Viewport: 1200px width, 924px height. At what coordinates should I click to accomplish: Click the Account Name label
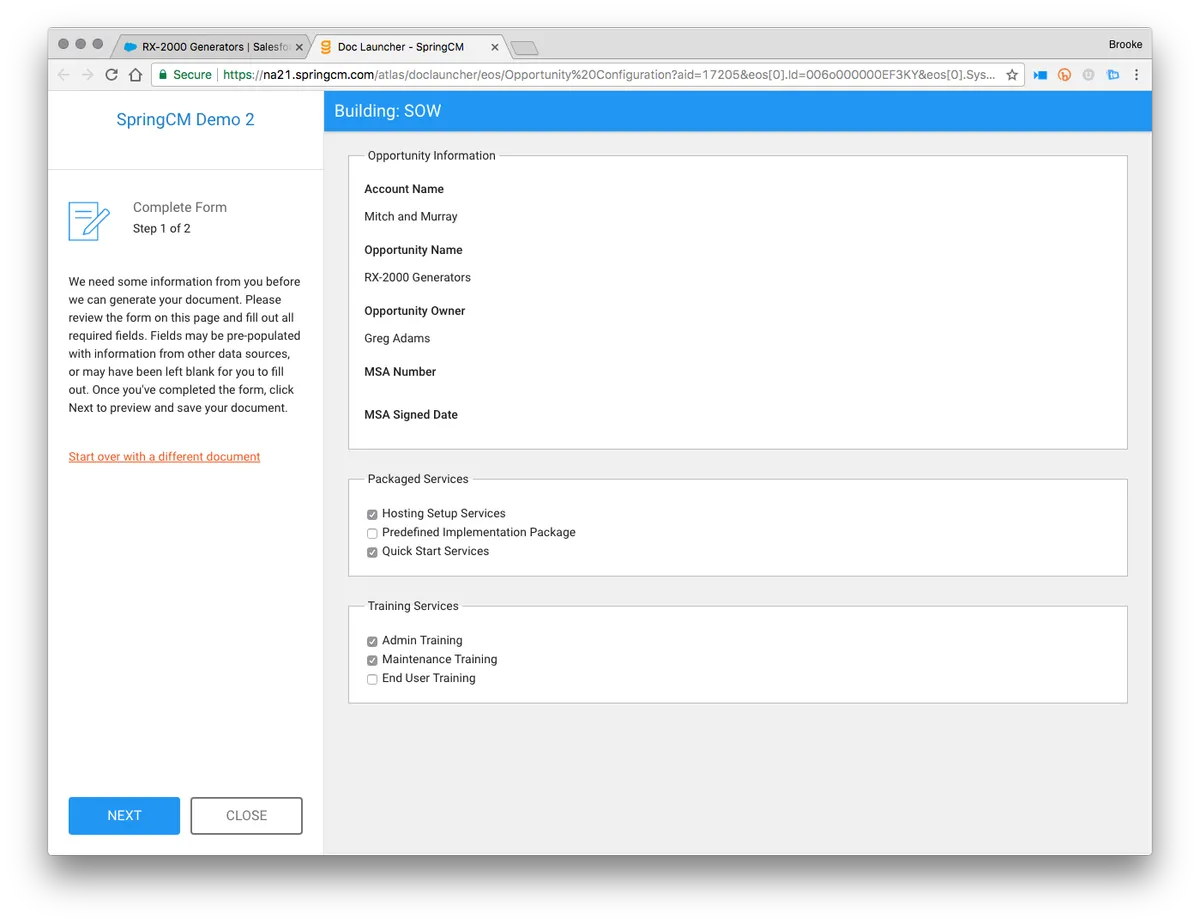[x=404, y=188]
